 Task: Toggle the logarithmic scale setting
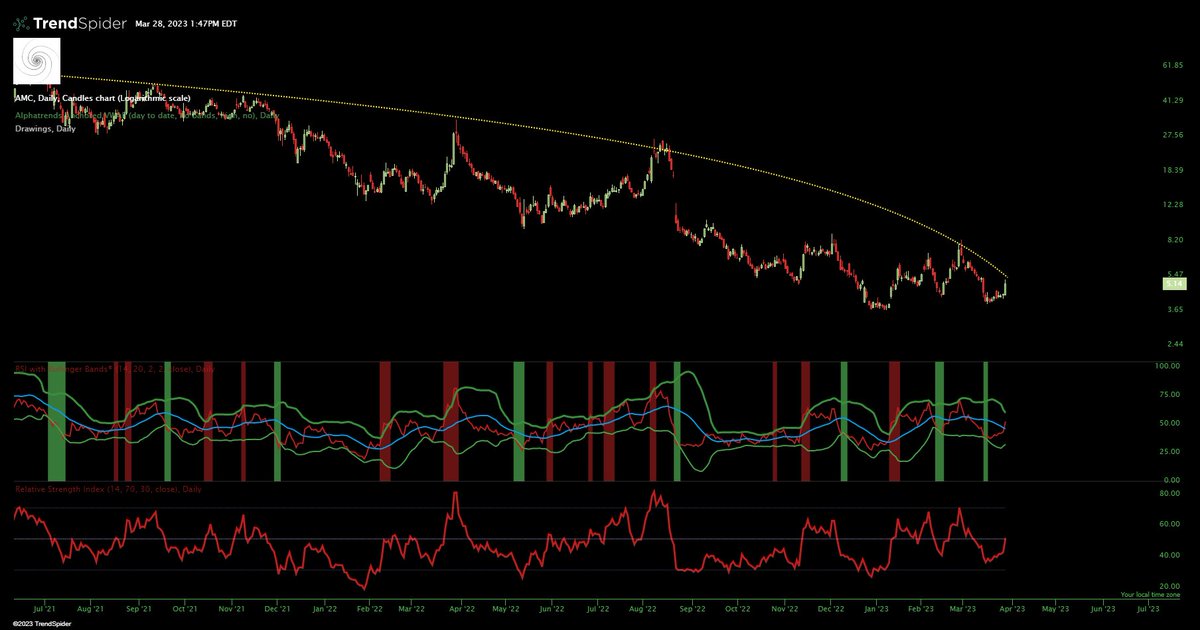coord(155,98)
